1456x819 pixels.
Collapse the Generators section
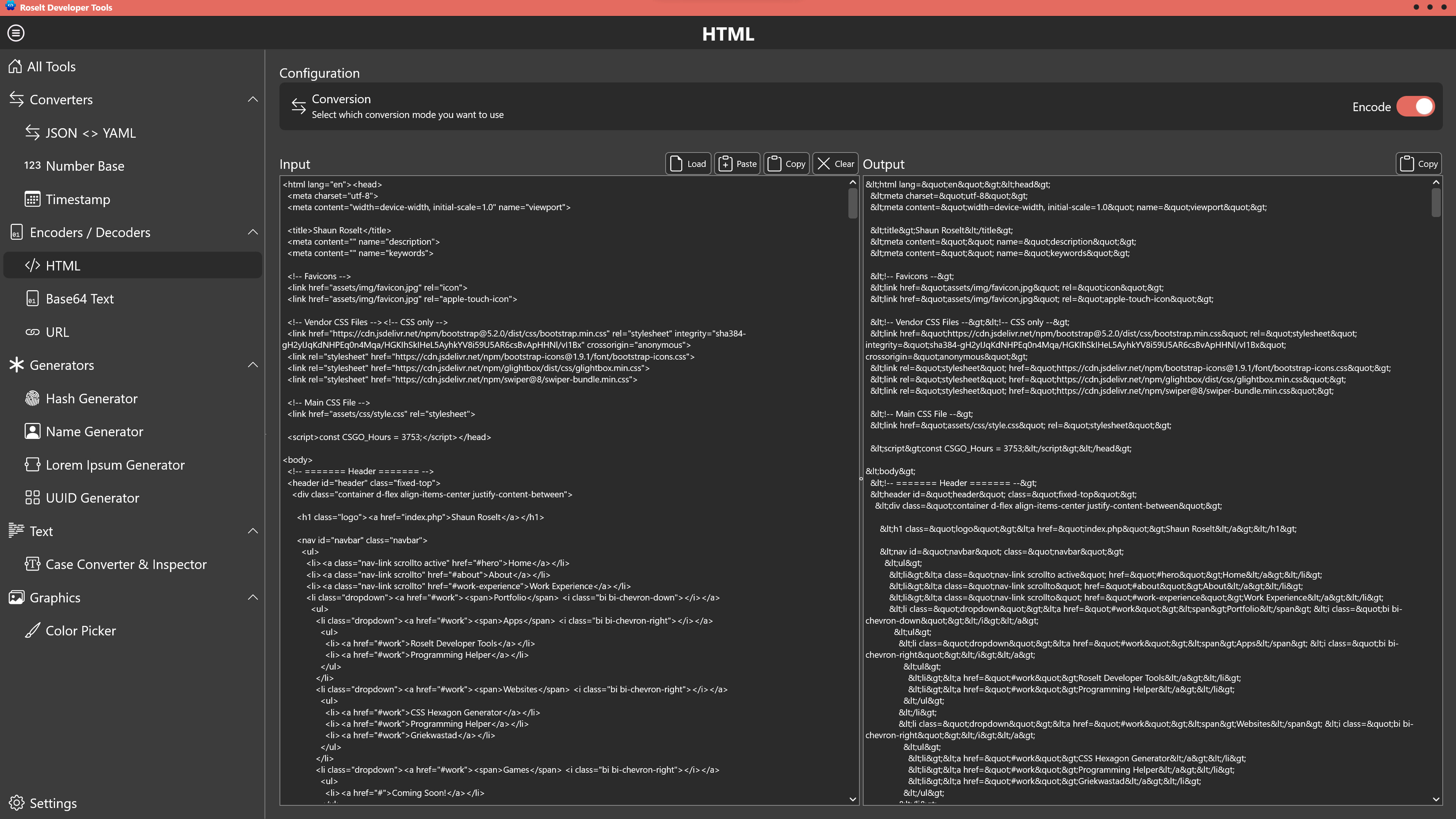pos(253,365)
